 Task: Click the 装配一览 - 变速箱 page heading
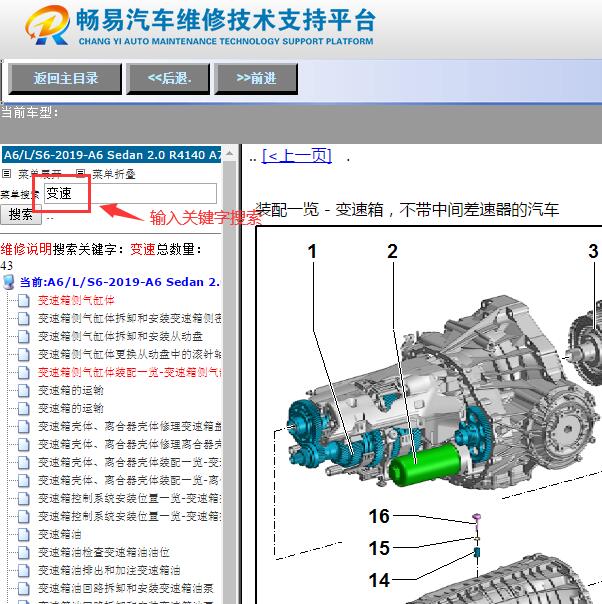(x=407, y=210)
